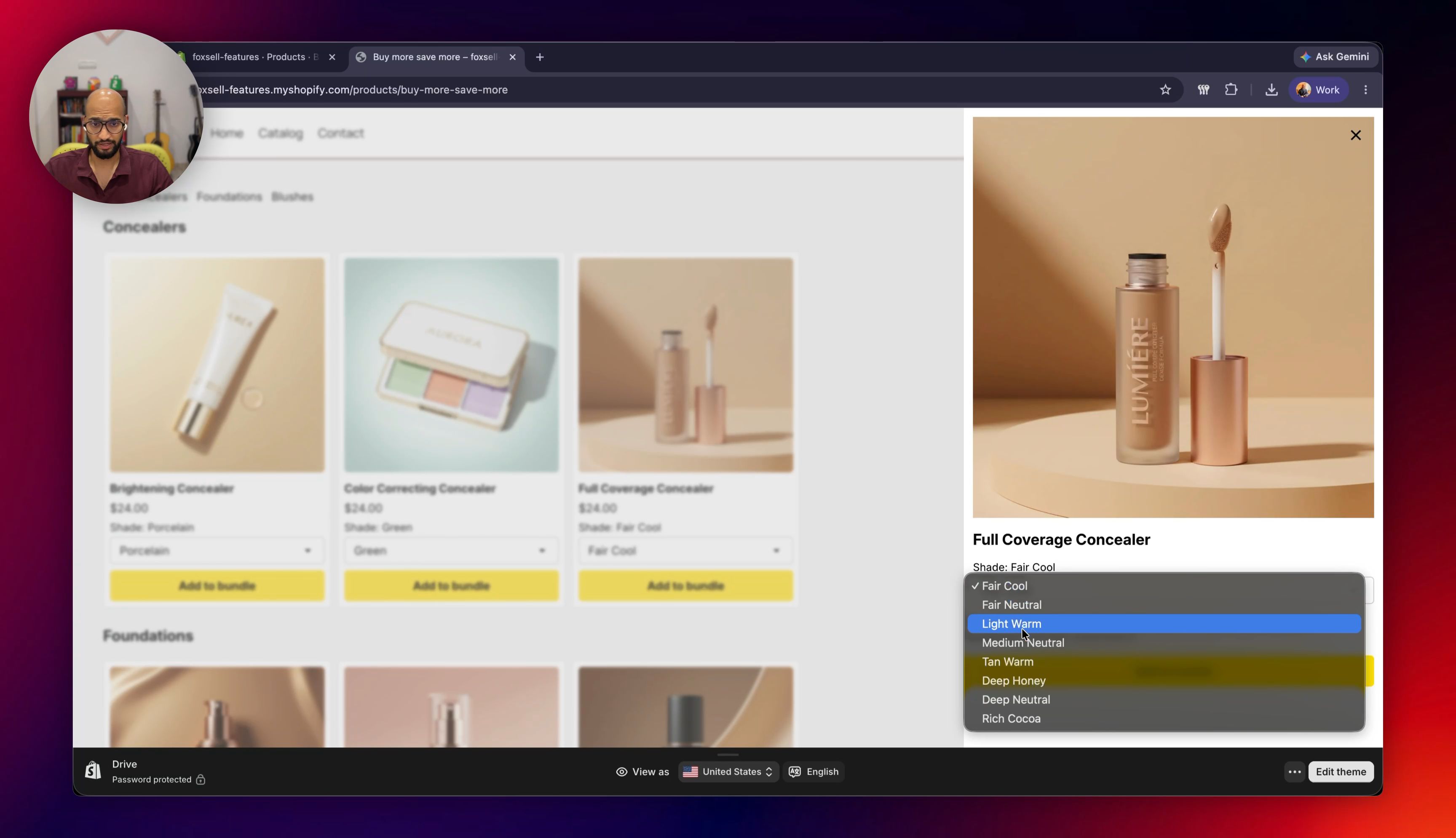Choose the Fair Neutral shade option
Viewport: 1456px width, 838px height.
click(x=1164, y=605)
